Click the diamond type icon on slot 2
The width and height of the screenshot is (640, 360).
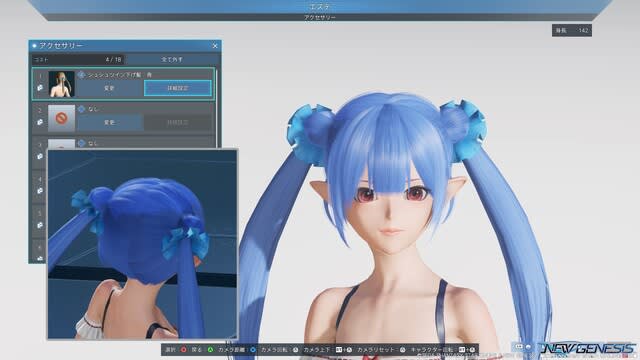click(x=81, y=109)
